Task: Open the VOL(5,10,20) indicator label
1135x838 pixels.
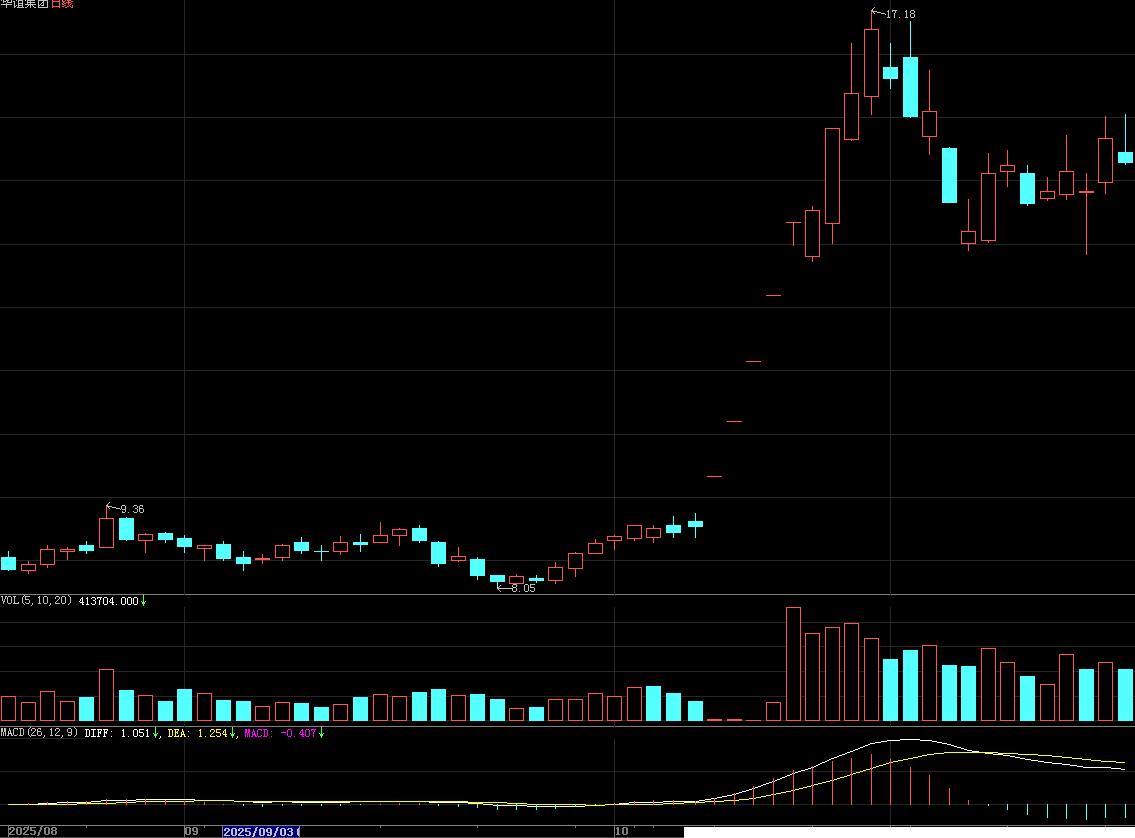Action: pos(36,601)
